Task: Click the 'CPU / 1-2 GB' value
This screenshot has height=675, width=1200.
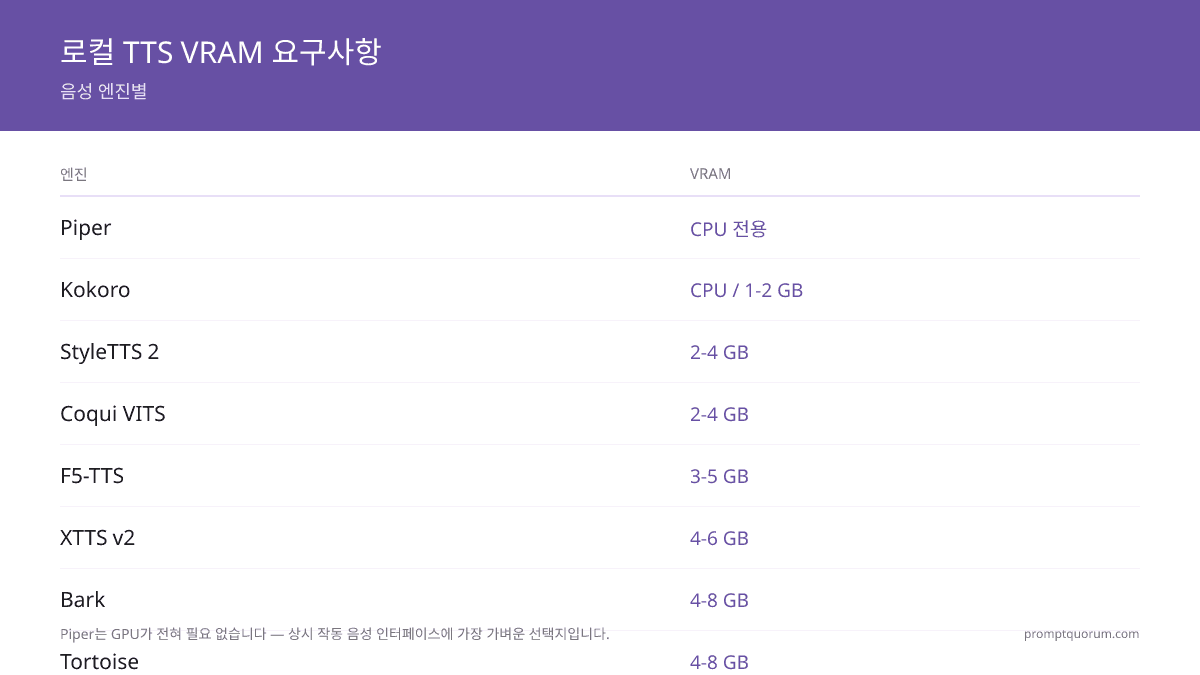Action: click(746, 290)
